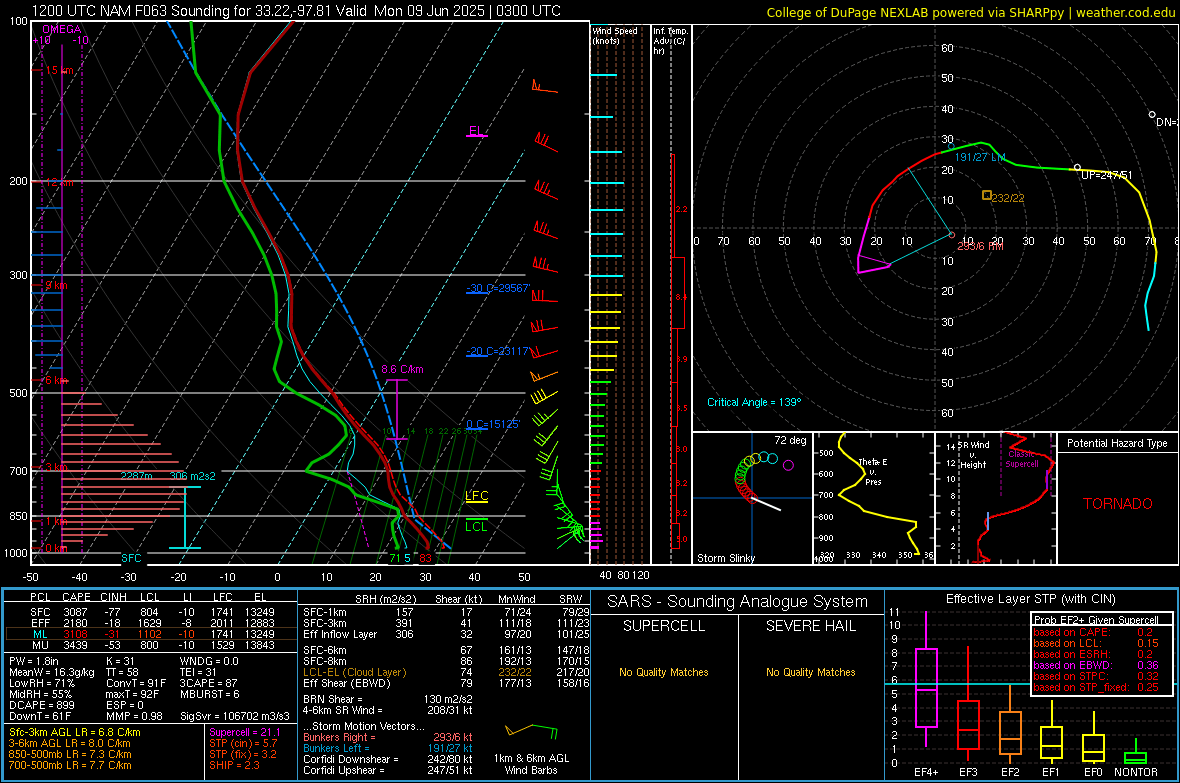
Task: Click the surface dewpoint value 71.5
Action: point(400,558)
